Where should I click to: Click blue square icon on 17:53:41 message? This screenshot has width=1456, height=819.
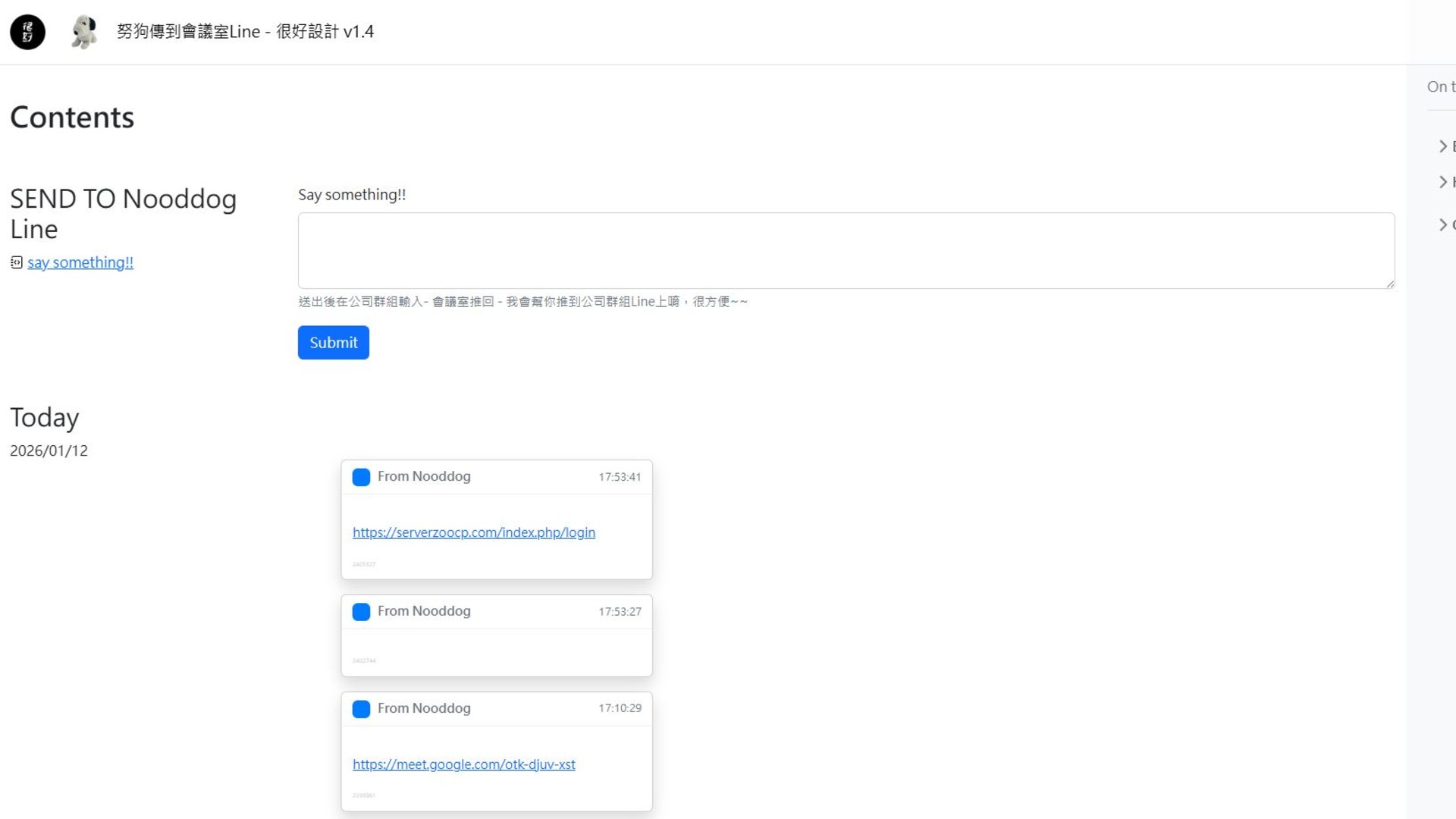[361, 477]
